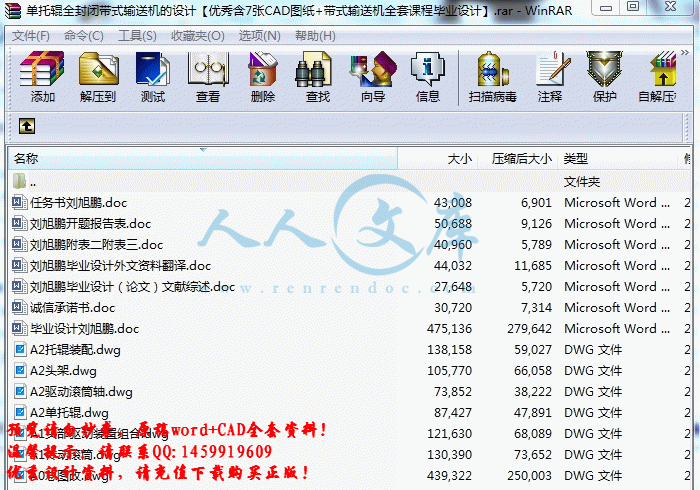Select file 刘旭鹏附表二附表三.doc
The image size is (700, 490).
coord(350,245)
